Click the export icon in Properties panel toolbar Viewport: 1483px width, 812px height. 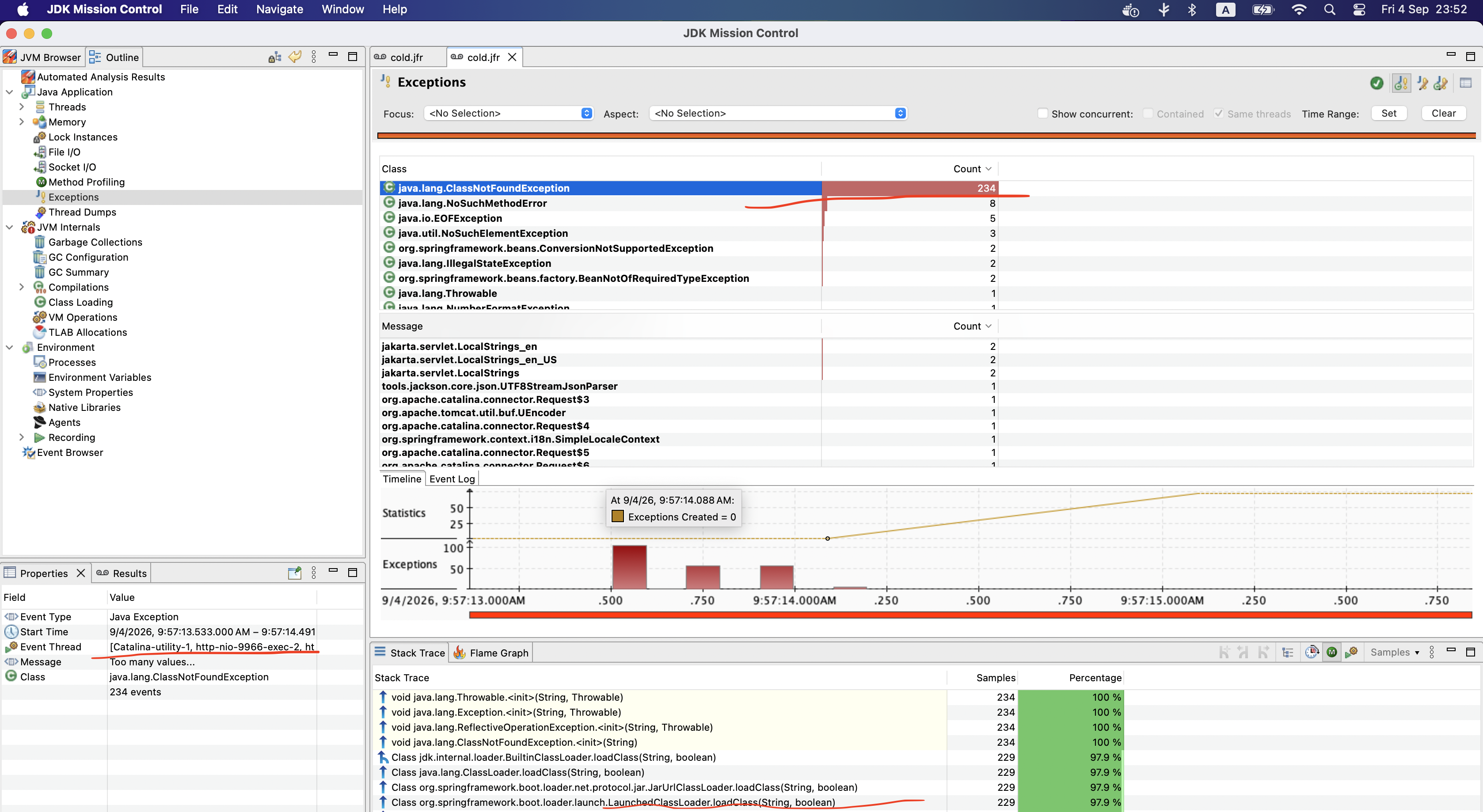[x=295, y=573]
